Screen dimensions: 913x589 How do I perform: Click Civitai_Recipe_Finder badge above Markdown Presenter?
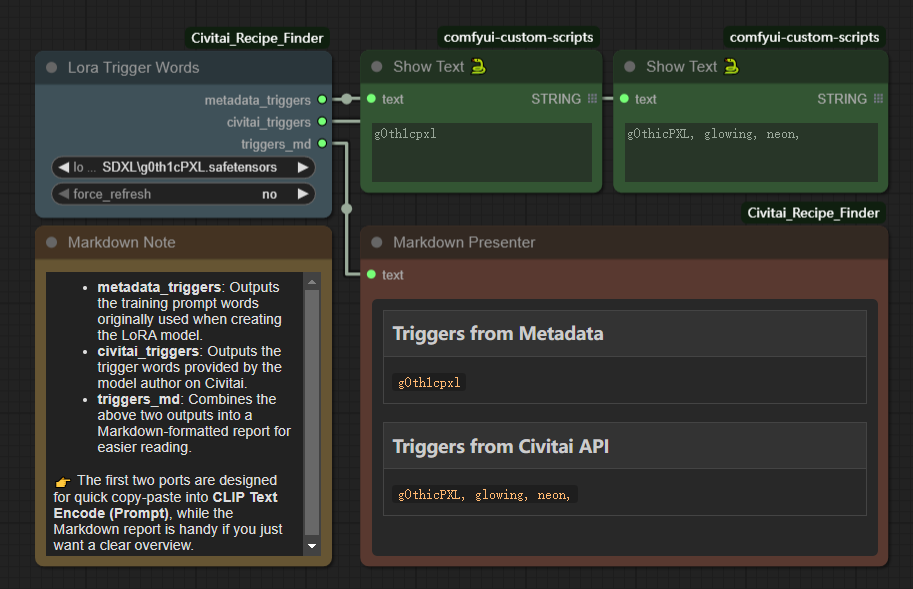813,213
